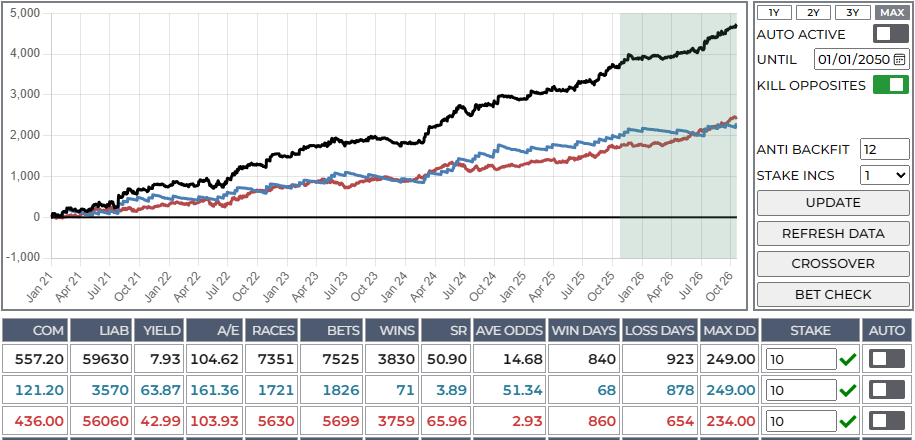Click the MAX DD column header

click(x=730, y=330)
